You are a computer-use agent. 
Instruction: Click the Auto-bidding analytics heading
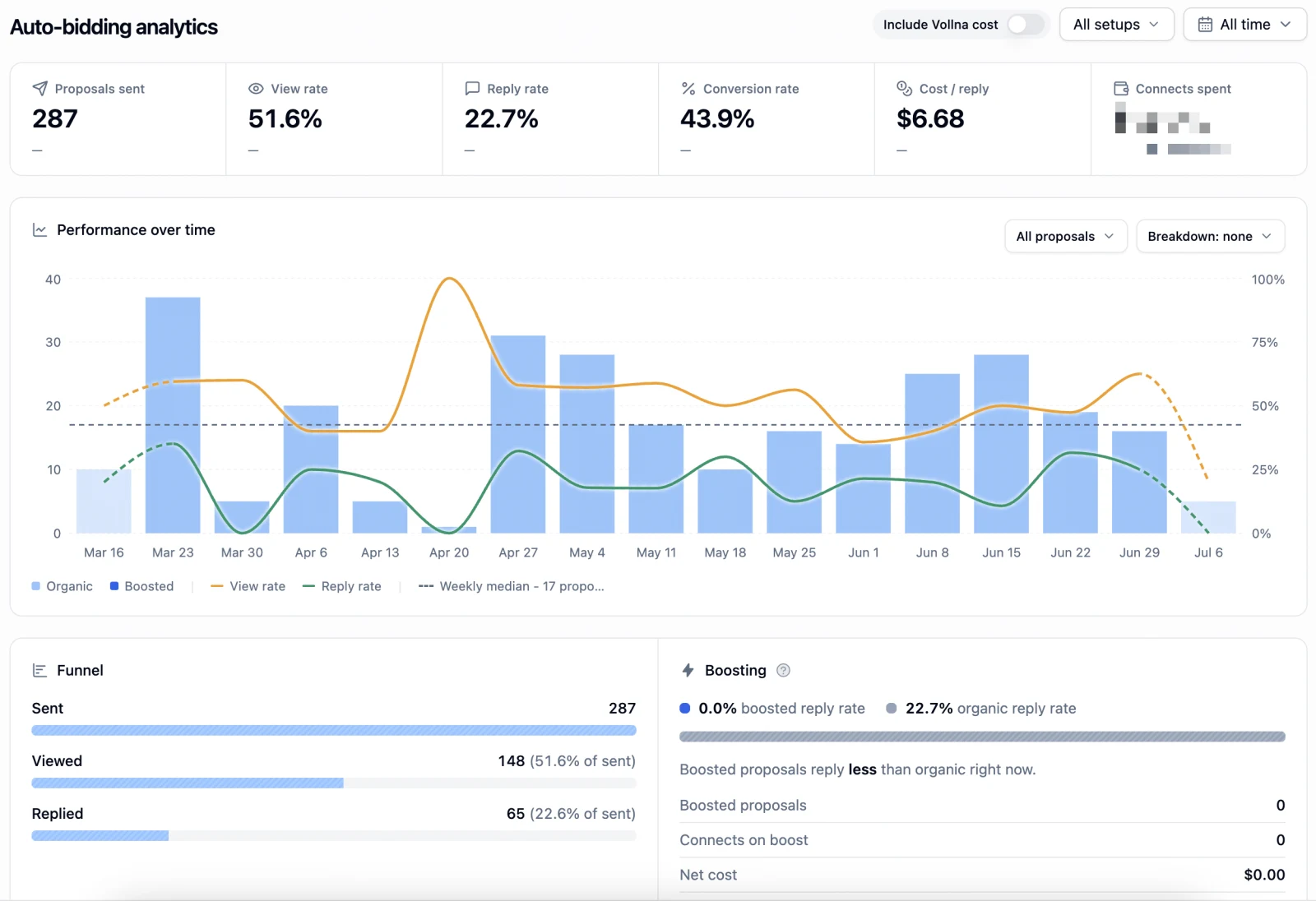(114, 27)
